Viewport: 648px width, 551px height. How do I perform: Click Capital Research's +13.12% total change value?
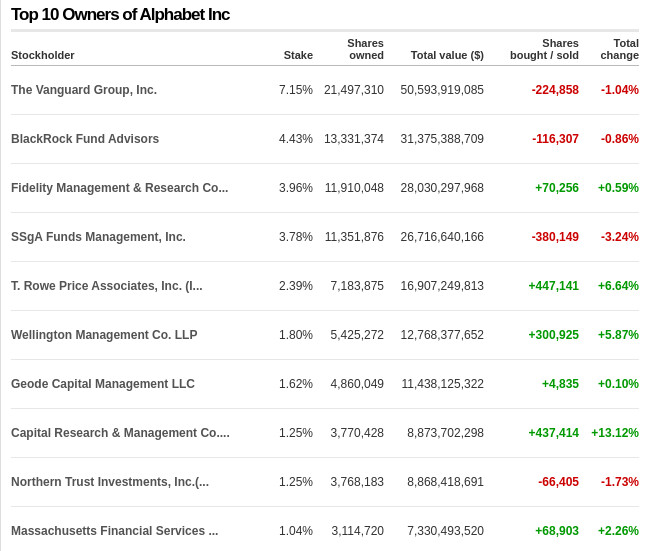pyautogui.click(x=615, y=433)
